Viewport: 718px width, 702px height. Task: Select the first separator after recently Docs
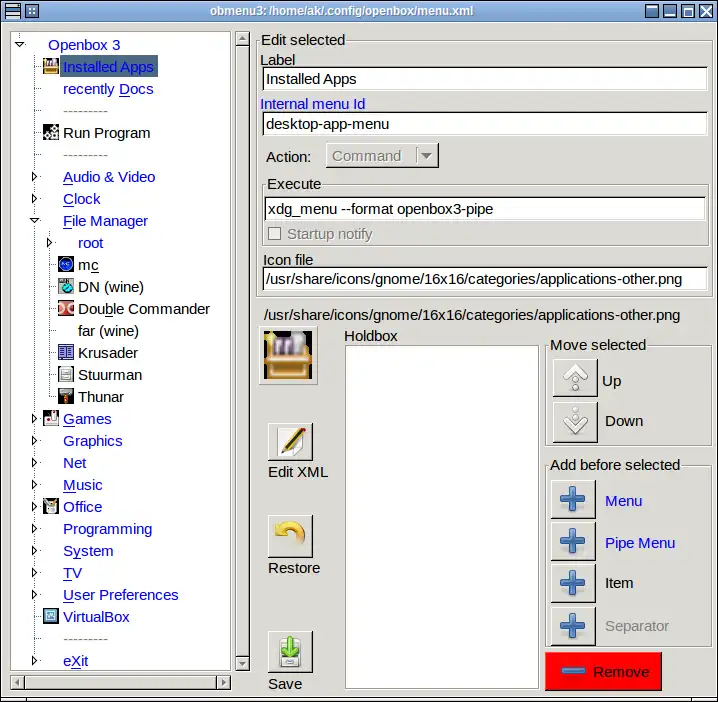click(86, 111)
